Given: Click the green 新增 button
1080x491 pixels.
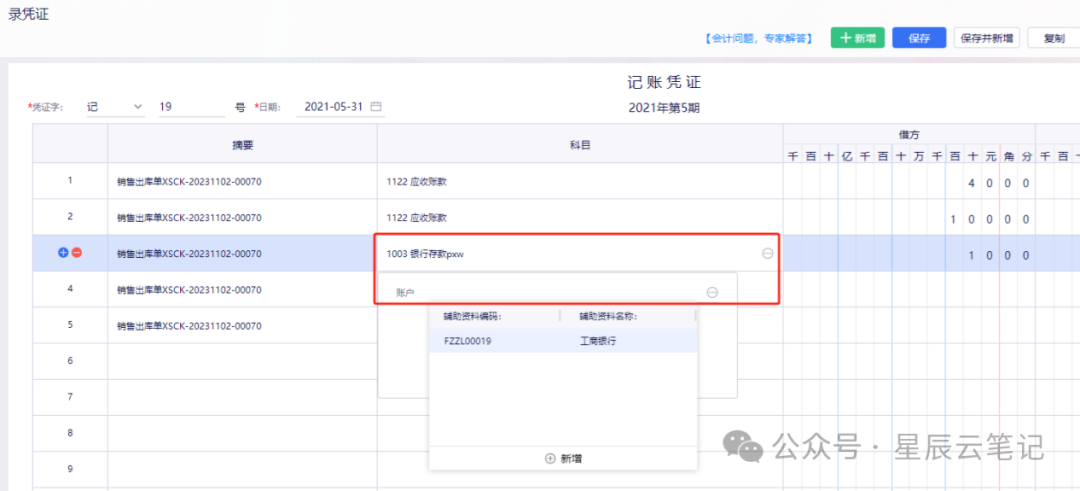Looking at the screenshot, I should 858,39.
